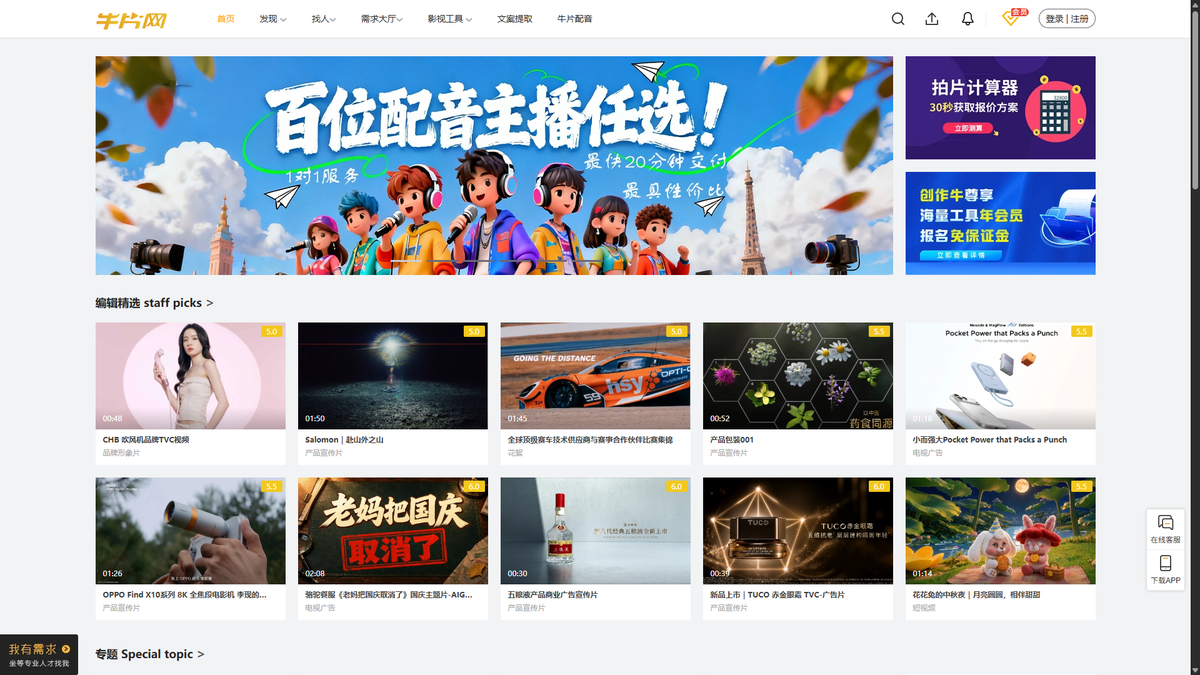This screenshot has height=675, width=1200.
Task: Open 花花兔的中秋夜 video thumbnail
Action: point(1000,530)
